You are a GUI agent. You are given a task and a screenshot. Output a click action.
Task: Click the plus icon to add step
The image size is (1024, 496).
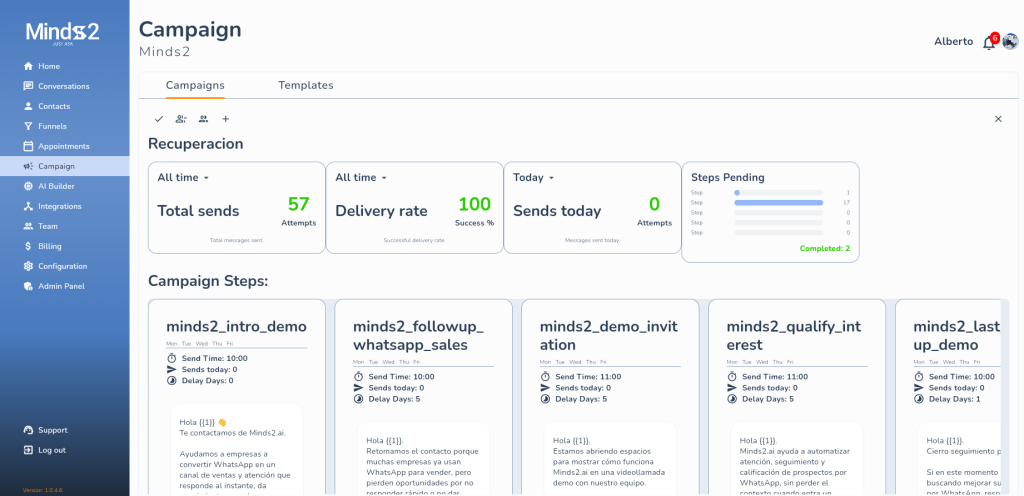tap(225, 119)
